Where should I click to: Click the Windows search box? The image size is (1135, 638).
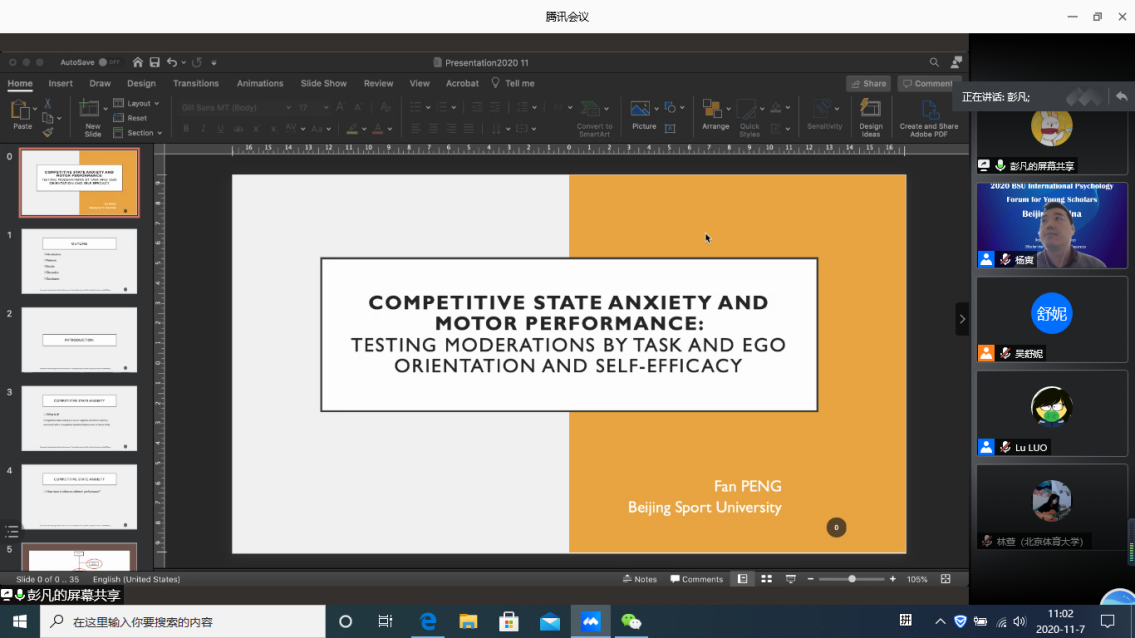point(183,621)
